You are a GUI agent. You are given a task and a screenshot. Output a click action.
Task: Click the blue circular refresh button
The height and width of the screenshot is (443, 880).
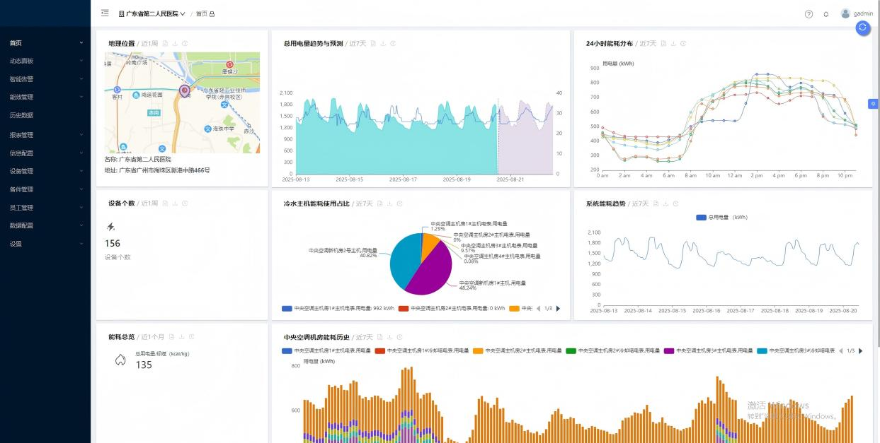click(x=863, y=28)
